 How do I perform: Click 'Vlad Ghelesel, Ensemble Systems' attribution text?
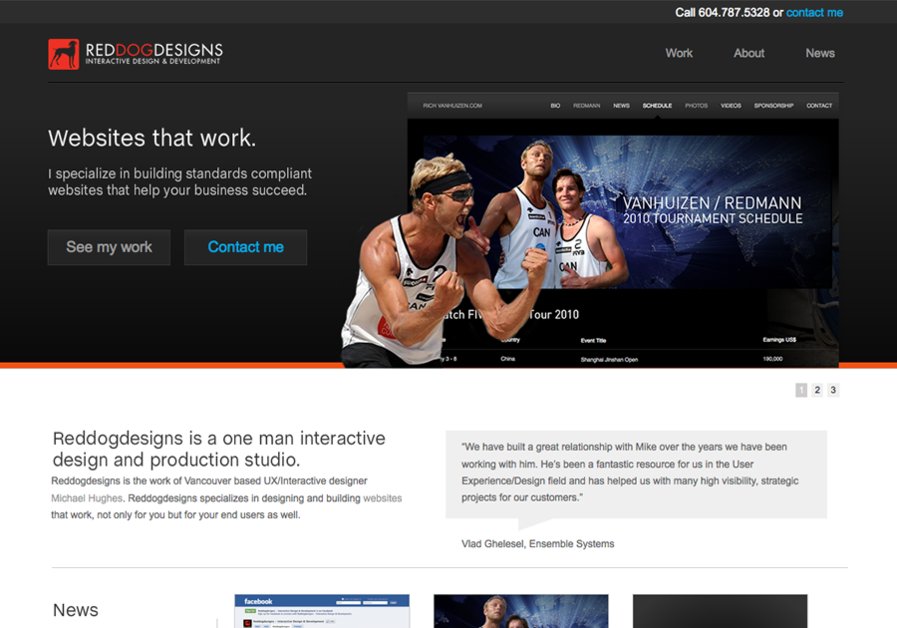coord(538,544)
